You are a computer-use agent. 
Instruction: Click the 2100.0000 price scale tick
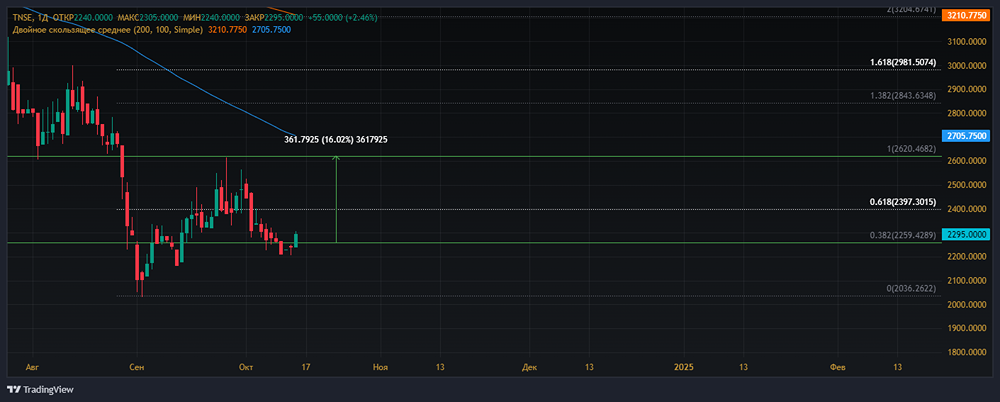coord(966,281)
